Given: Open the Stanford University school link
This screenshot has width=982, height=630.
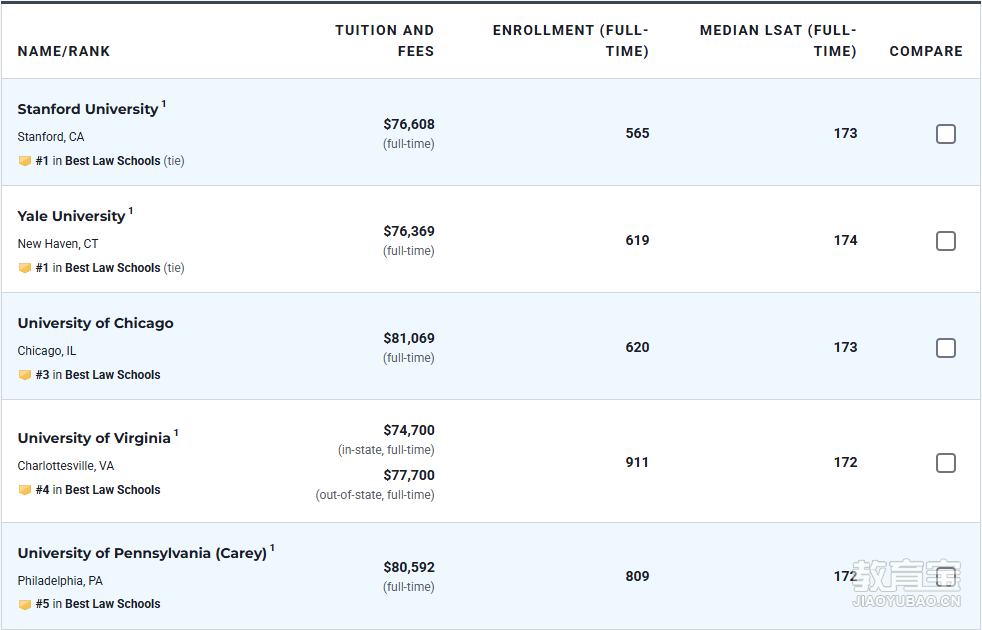Looking at the screenshot, I should (88, 109).
